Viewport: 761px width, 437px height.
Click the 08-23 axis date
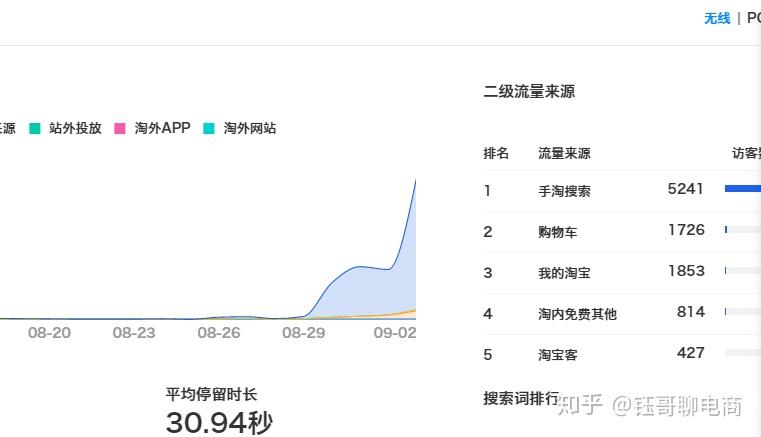(134, 333)
